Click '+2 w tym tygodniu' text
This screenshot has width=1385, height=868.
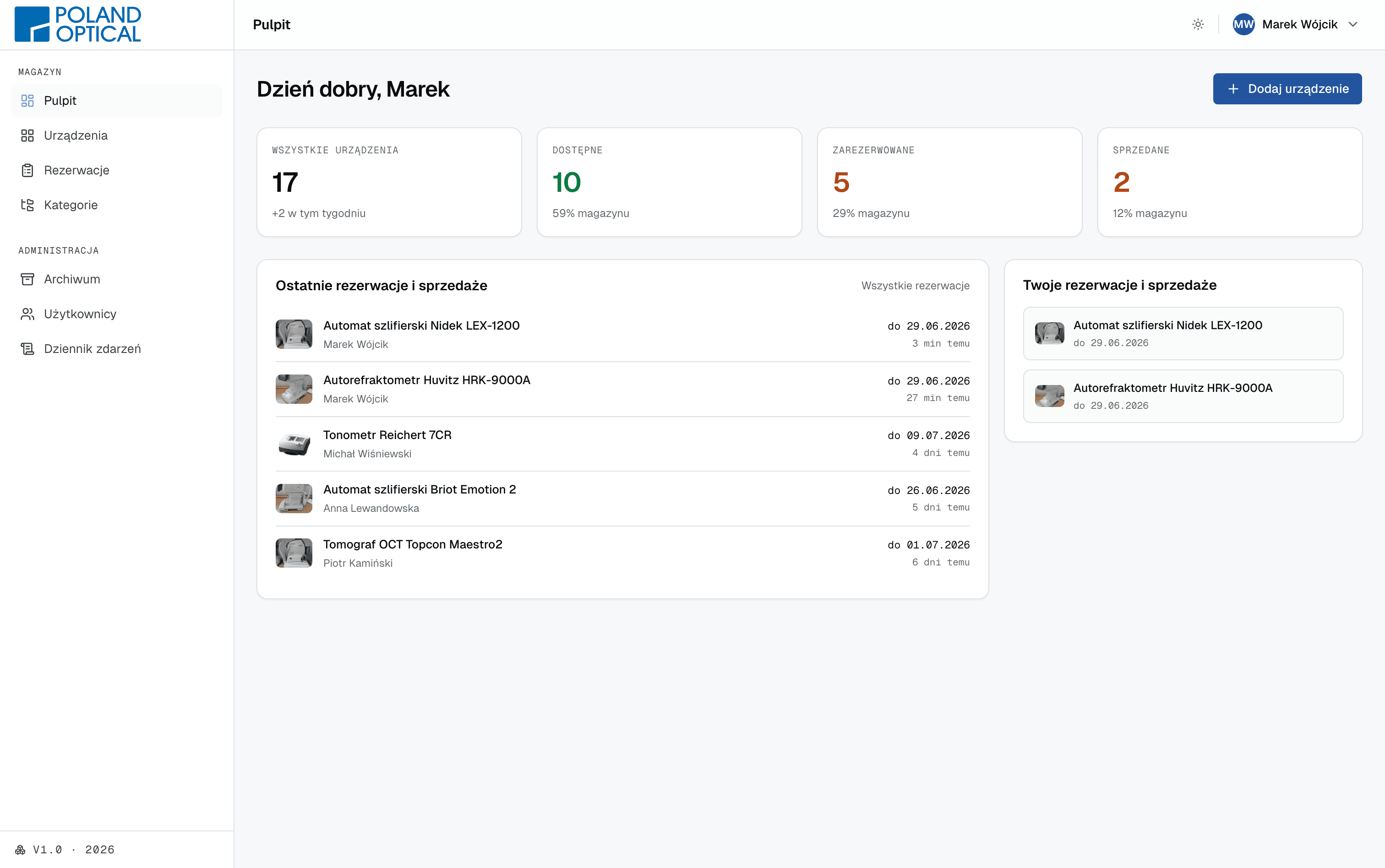click(x=319, y=213)
